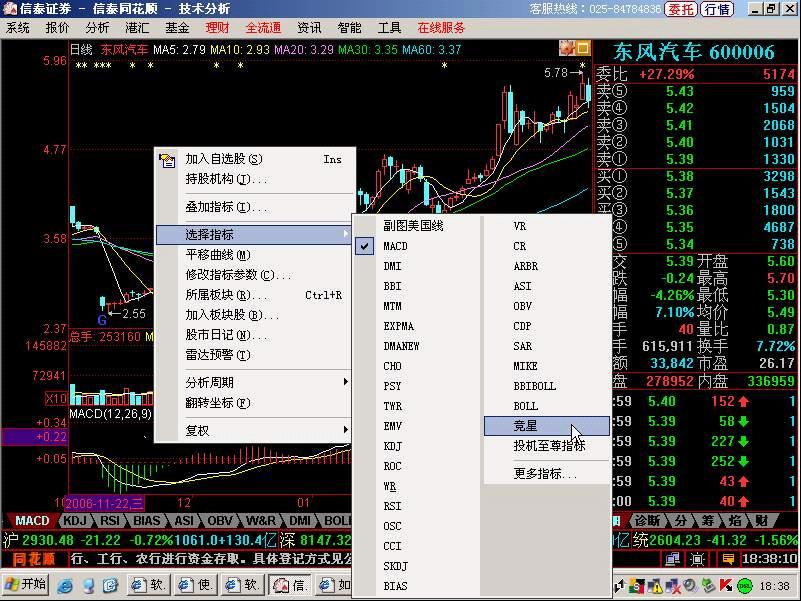Click the yellow warning tray icon
The image size is (801, 601).
click(x=655, y=586)
